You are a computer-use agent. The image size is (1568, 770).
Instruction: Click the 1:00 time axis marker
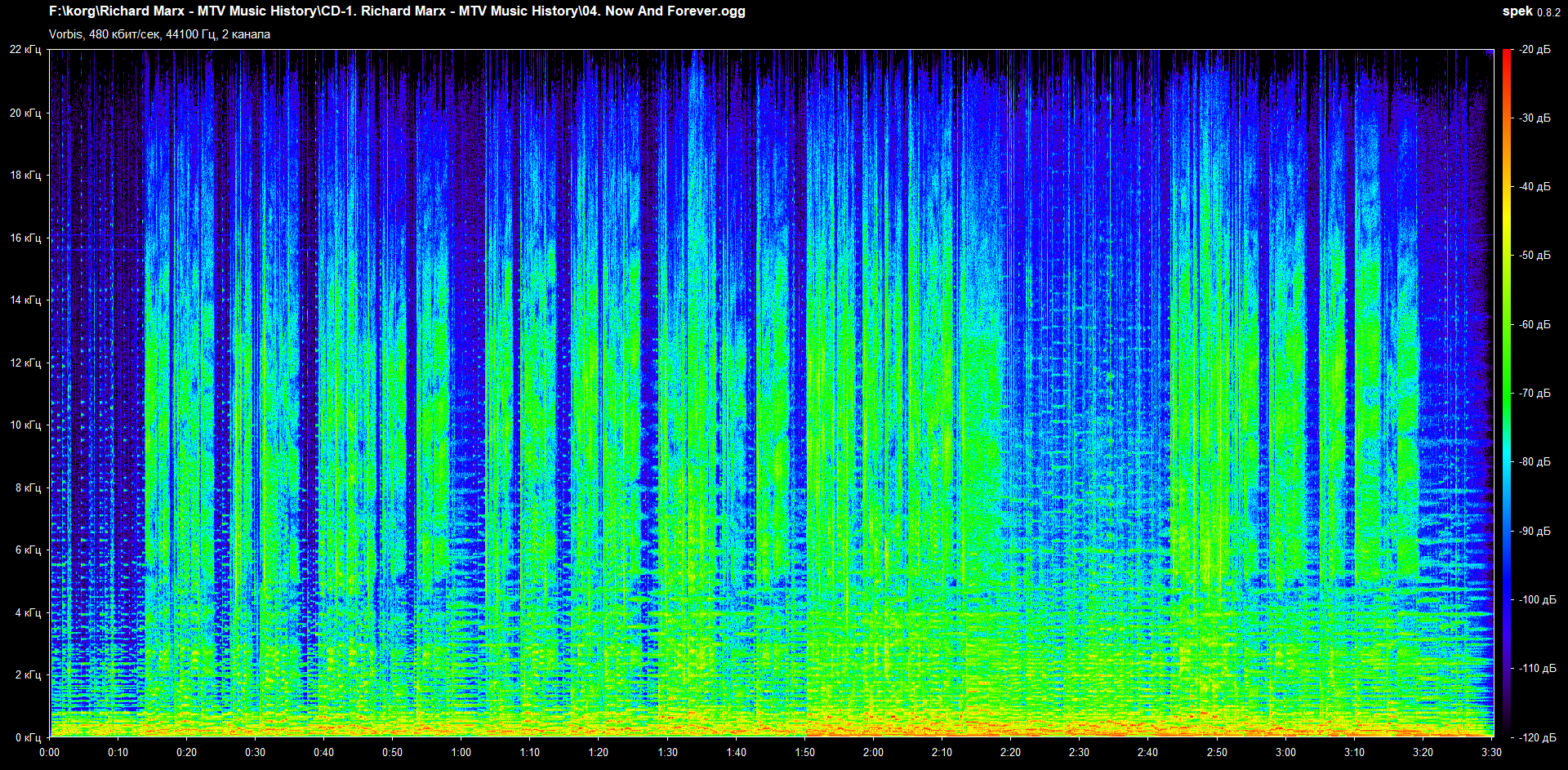(x=461, y=752)
